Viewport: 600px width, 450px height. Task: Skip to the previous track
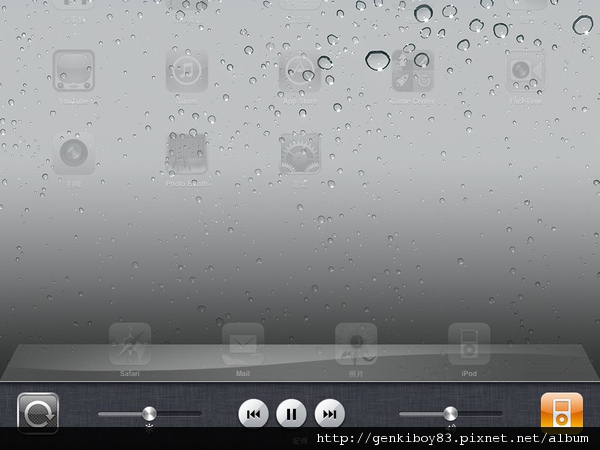coord(253,413)
